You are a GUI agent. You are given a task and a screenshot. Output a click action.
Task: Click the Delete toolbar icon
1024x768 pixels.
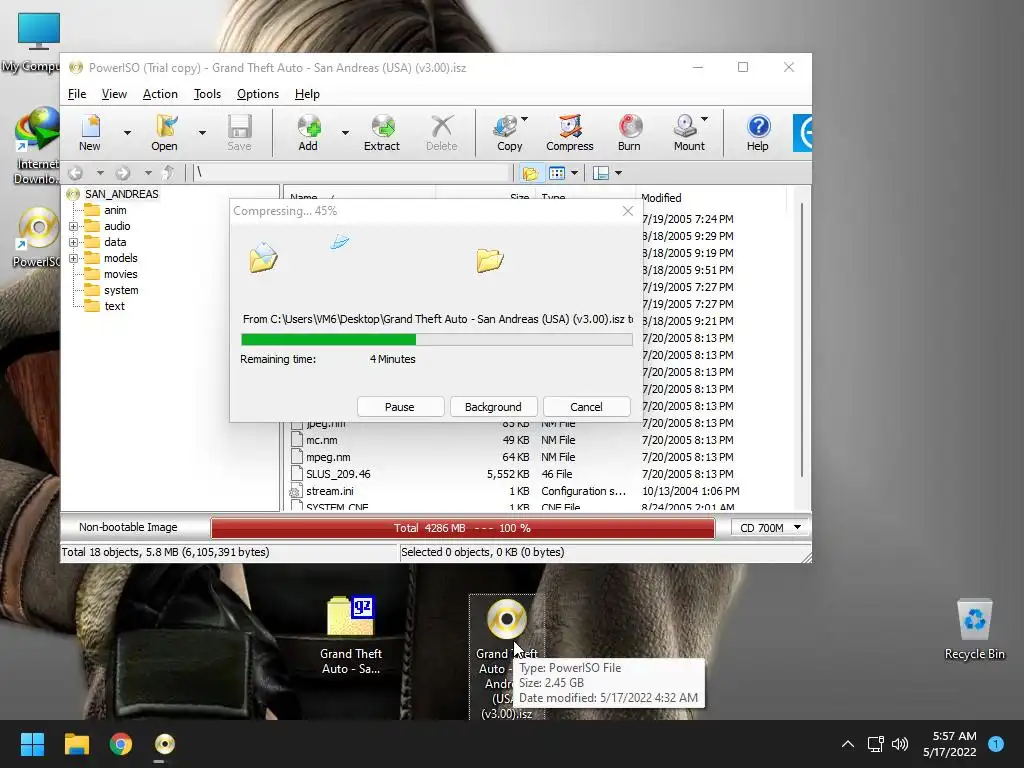click(x=441, y=133)
